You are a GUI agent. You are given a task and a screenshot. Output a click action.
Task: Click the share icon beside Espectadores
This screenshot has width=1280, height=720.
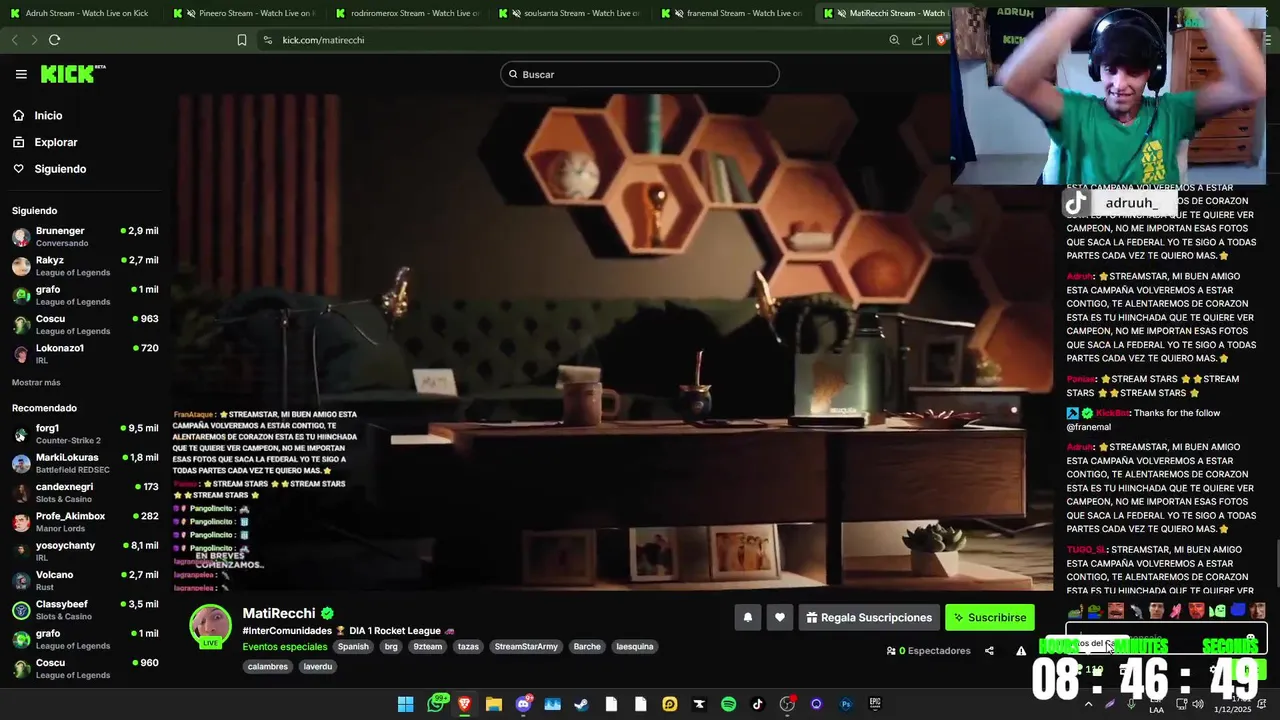(x=989, y=651)
